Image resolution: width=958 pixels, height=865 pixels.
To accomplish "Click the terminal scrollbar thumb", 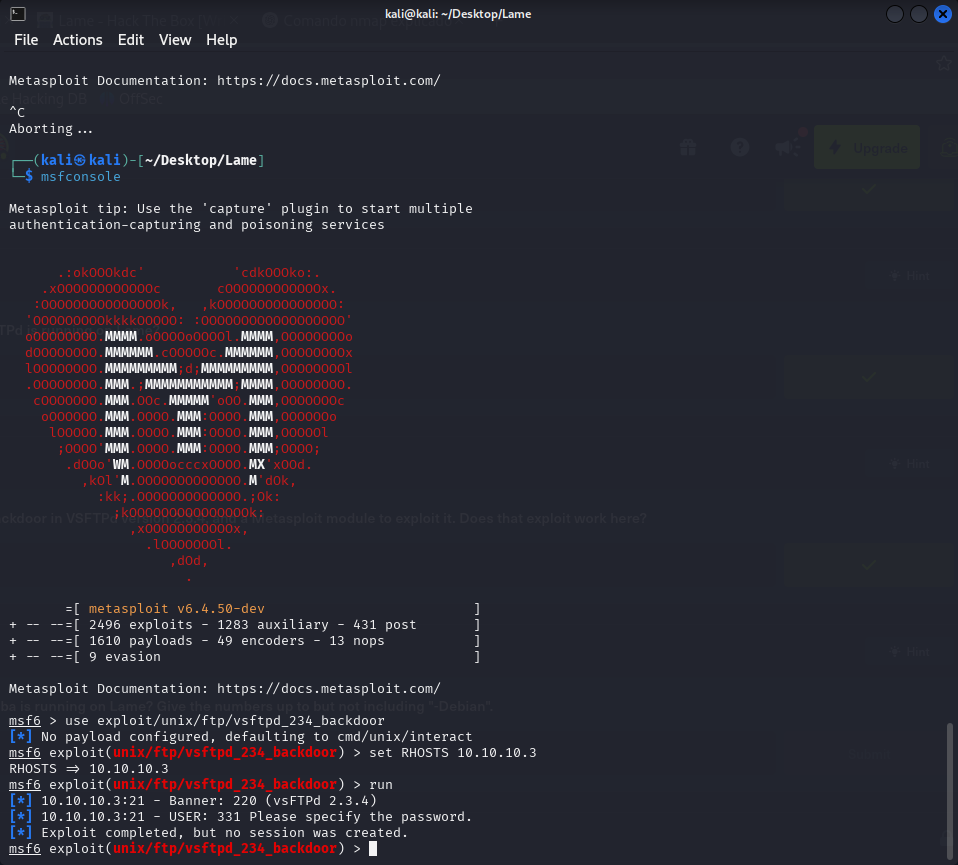I will (x=949, y=790).
